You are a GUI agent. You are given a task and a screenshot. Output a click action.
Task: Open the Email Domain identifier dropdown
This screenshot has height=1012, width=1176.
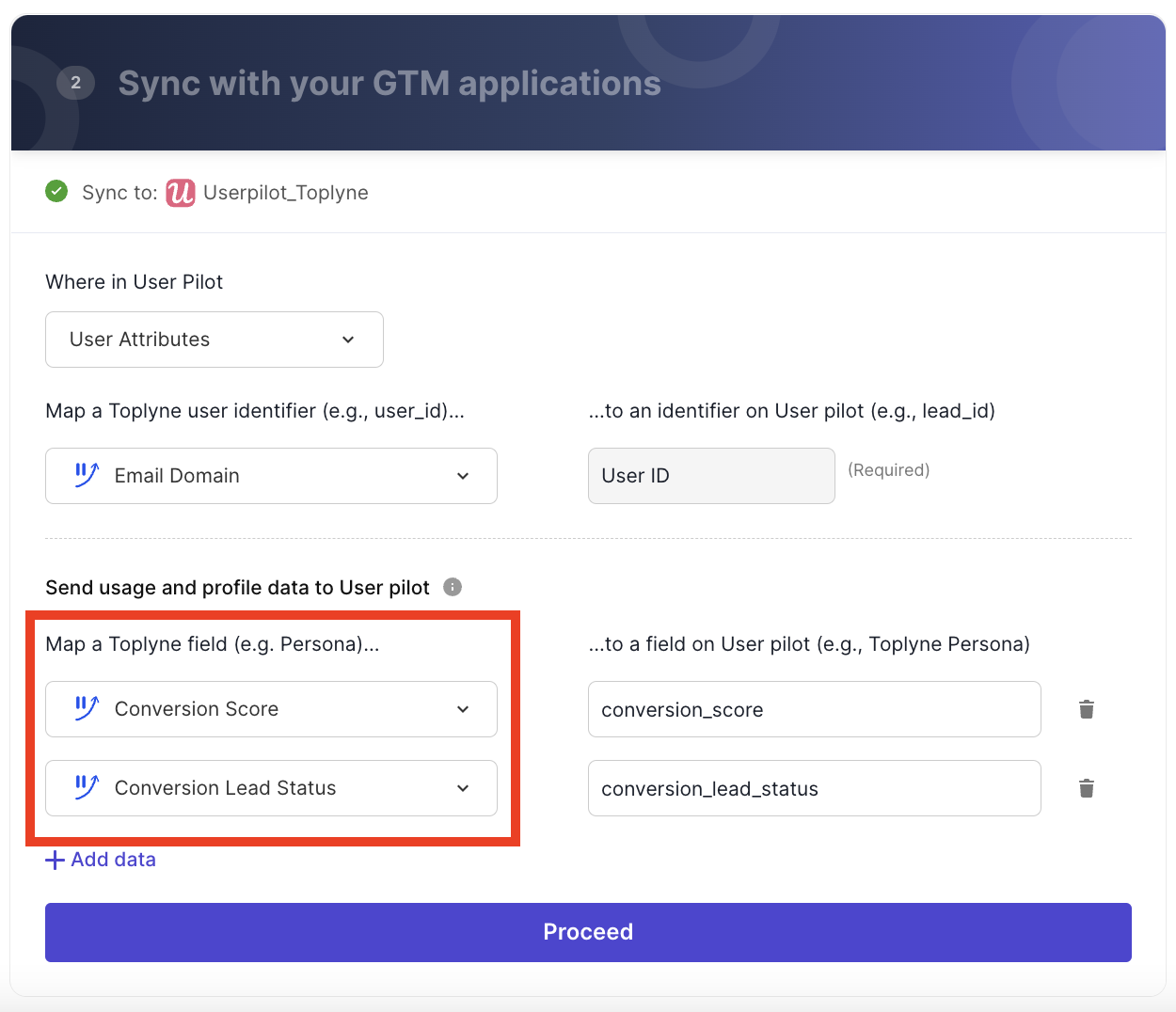tap(271, 476)
